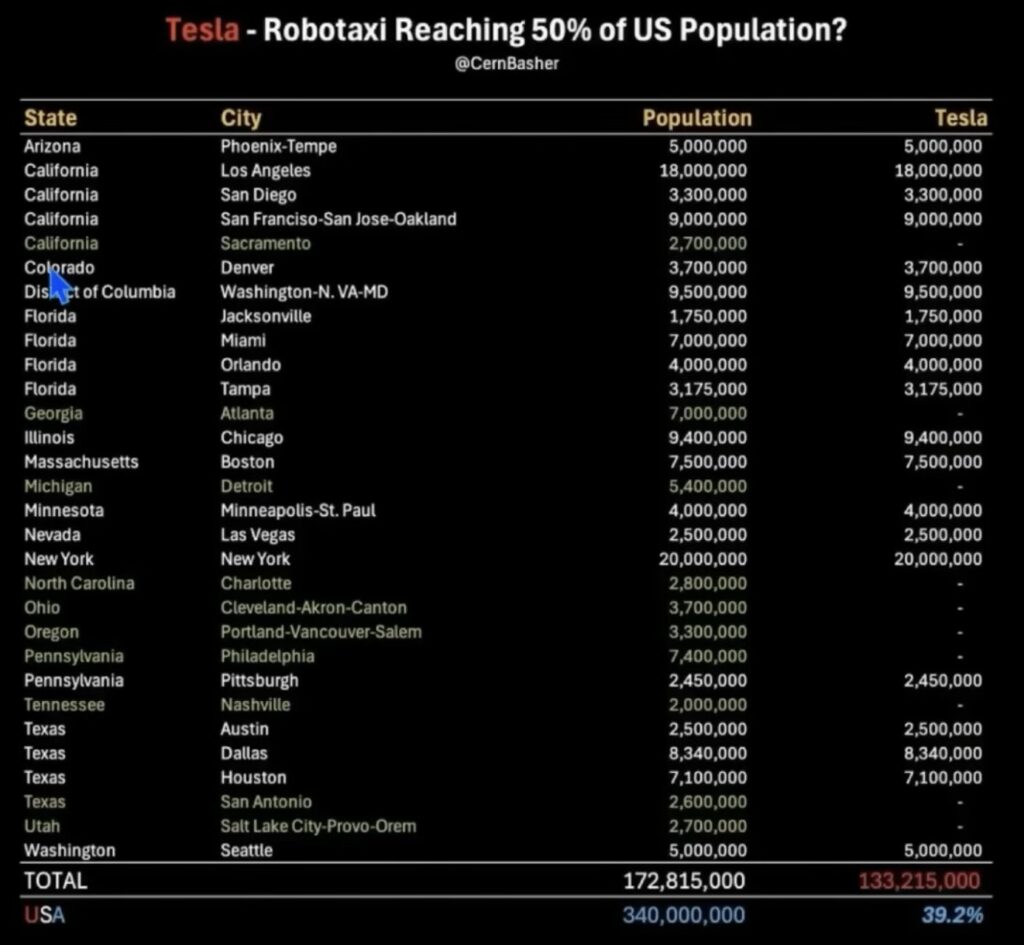Click the 340,000,000 USA population value
The image size is (1024, 945).
tap(684, 915)
